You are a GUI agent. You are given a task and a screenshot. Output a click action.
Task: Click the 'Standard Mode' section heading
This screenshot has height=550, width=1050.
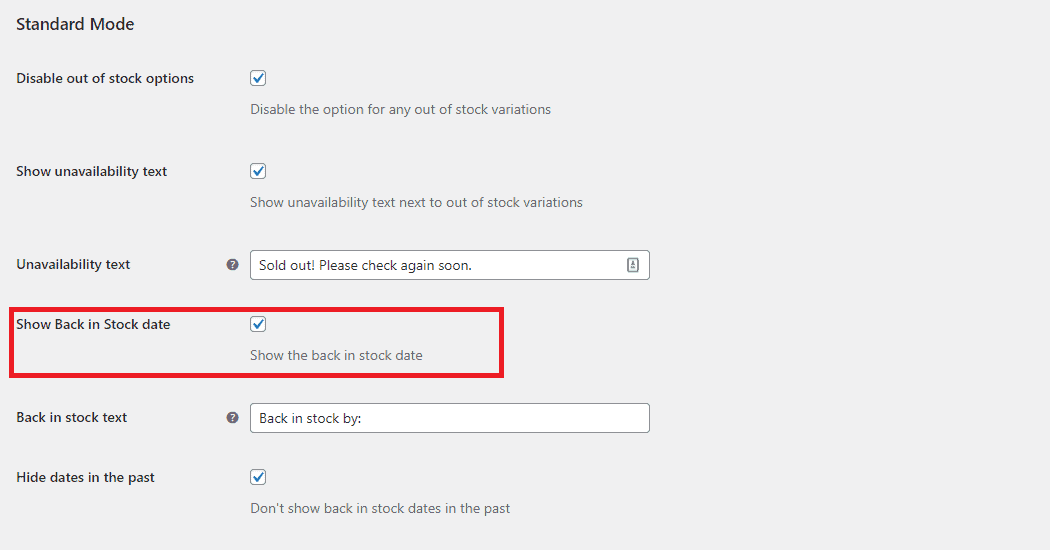75,24
